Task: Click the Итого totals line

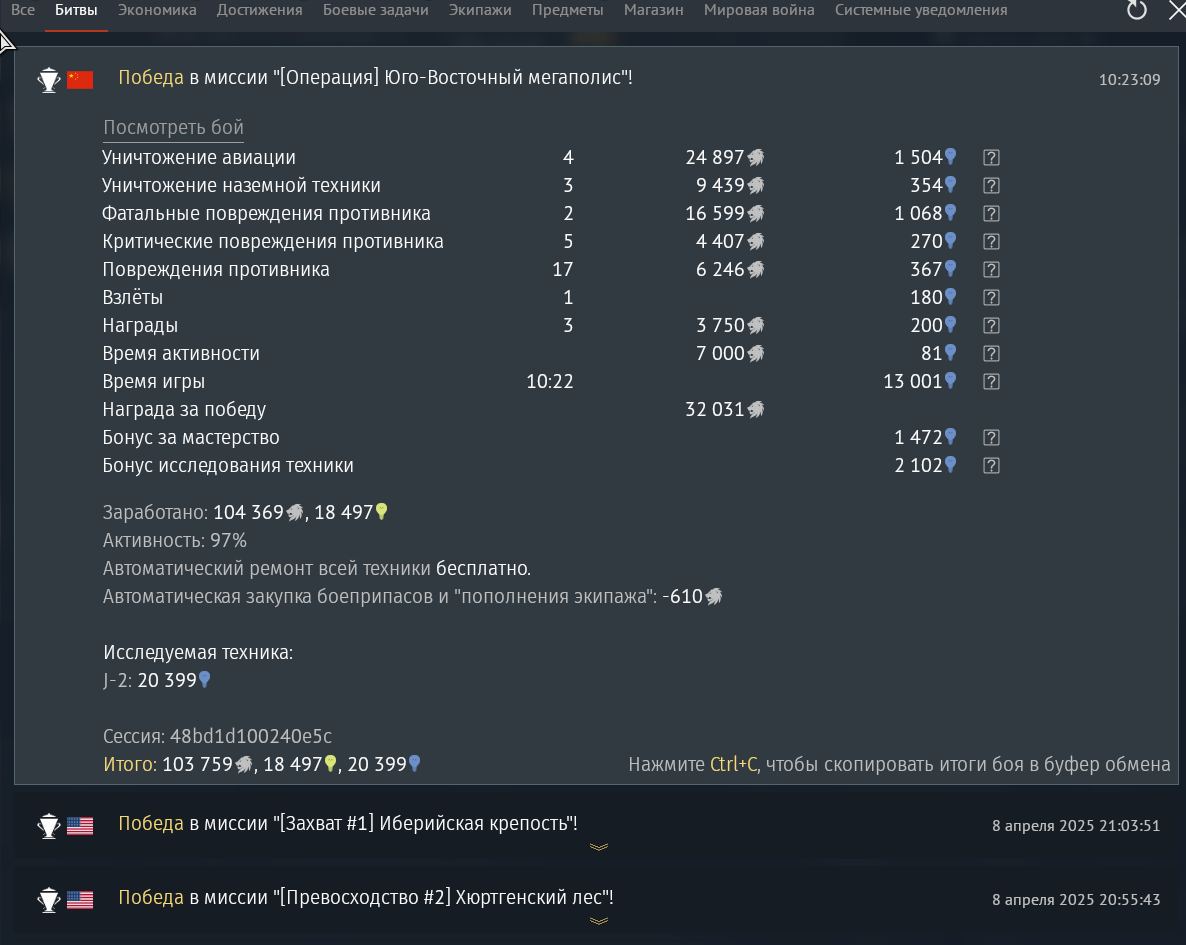Action: tap(262, 764)
